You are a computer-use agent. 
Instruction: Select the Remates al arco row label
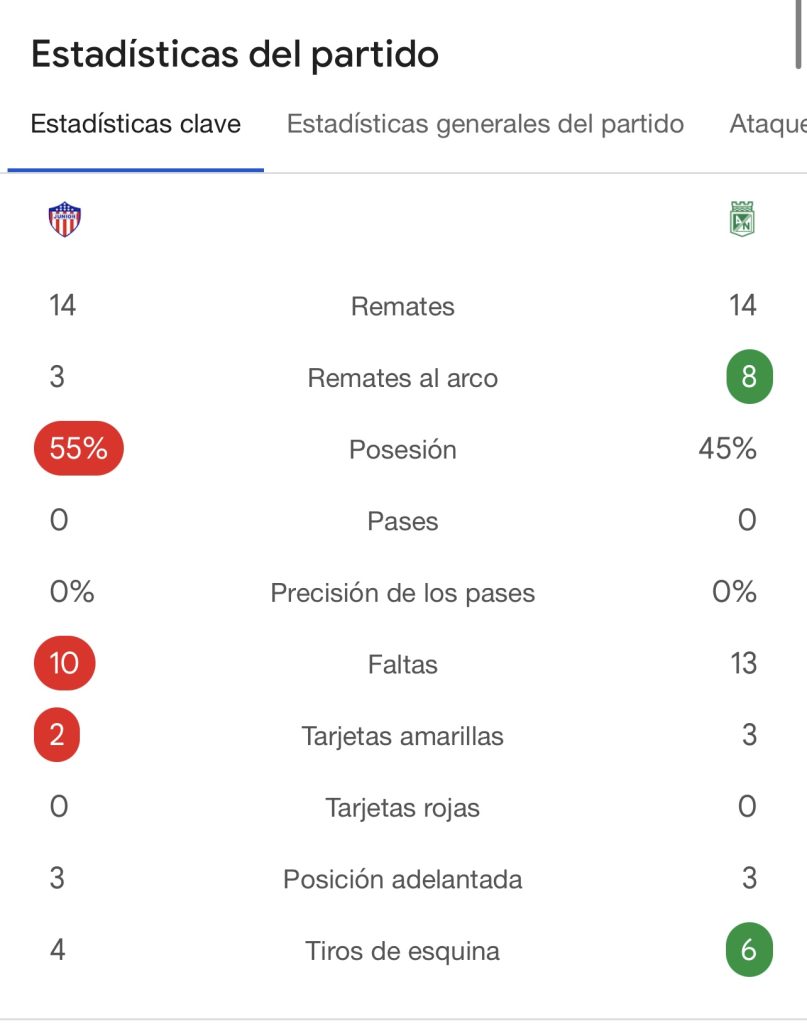click(x=403, y=379)
